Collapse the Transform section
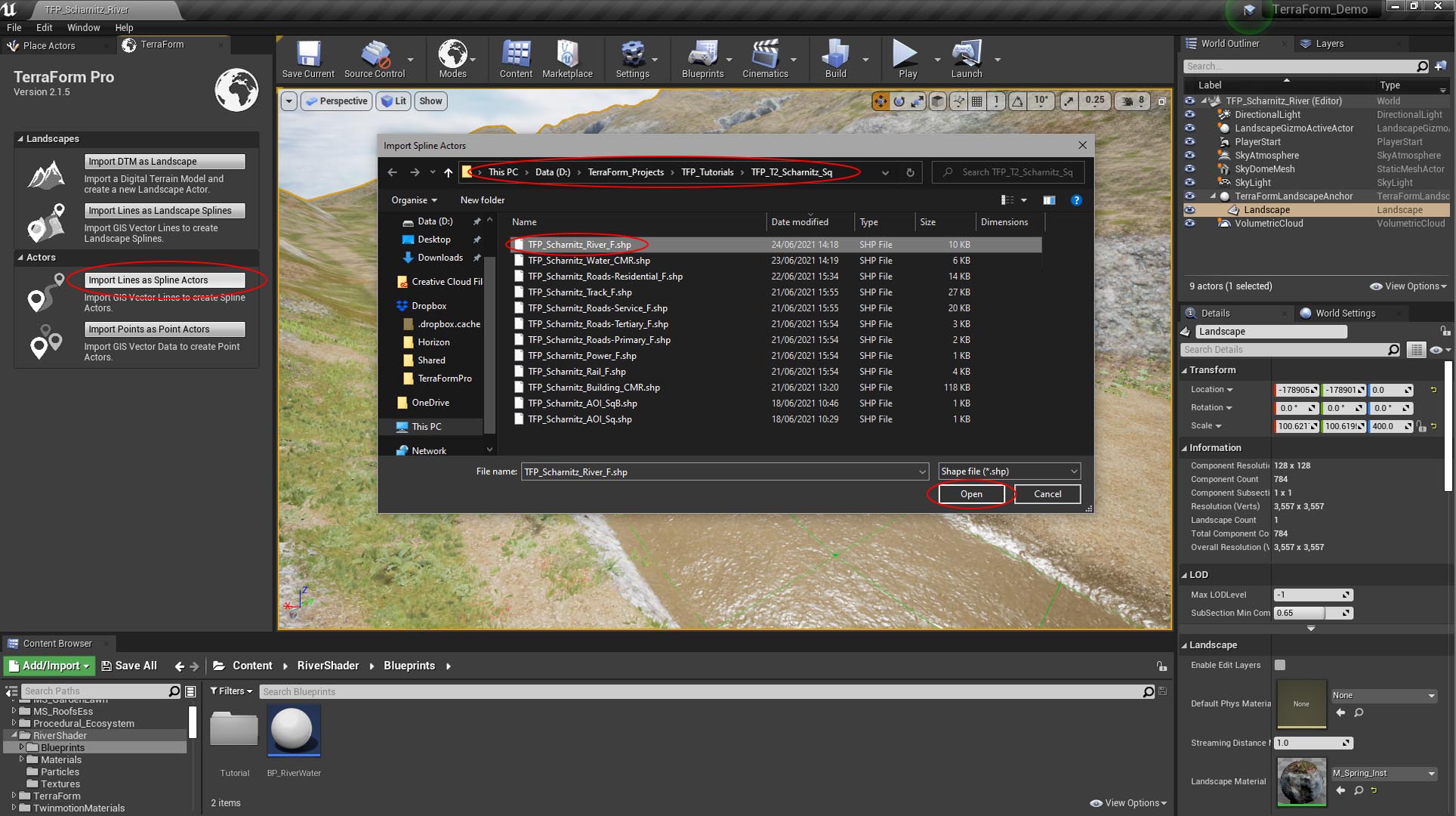Viewport: 1456px width, 816px height. tap(1185, 370)
